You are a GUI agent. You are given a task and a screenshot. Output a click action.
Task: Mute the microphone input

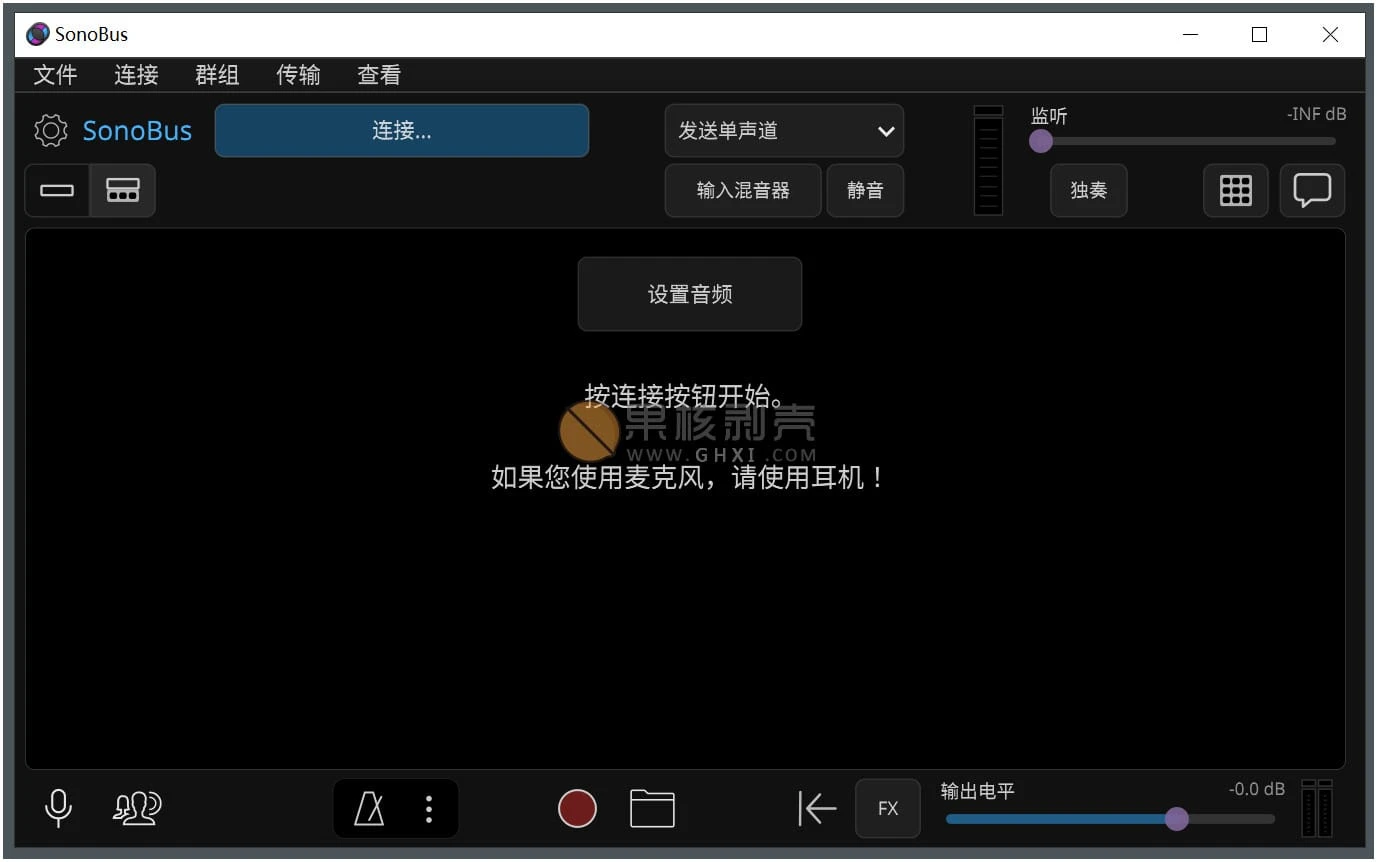59,808
